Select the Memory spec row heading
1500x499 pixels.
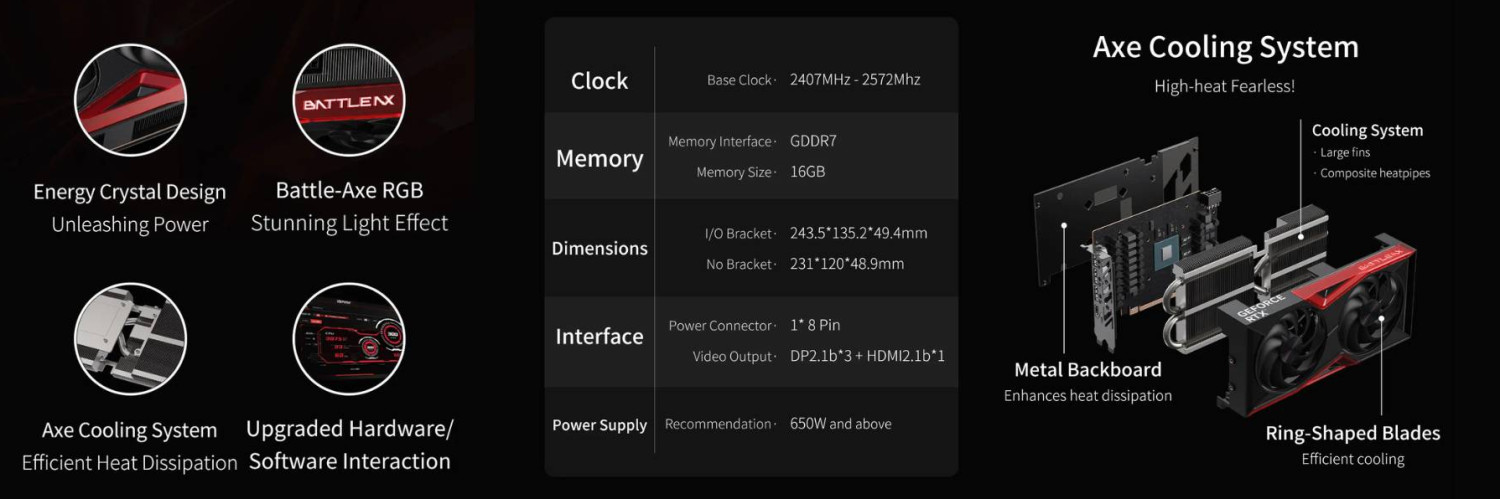(599, 158)
